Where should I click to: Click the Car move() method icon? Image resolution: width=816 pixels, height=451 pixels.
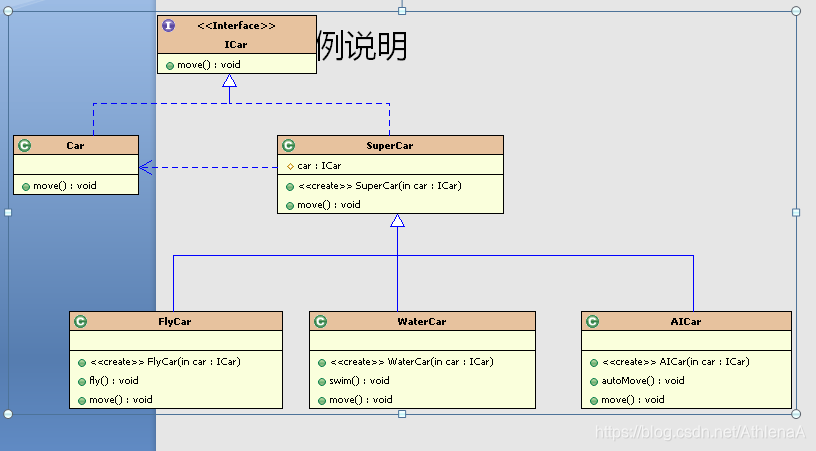pos(26,187)
